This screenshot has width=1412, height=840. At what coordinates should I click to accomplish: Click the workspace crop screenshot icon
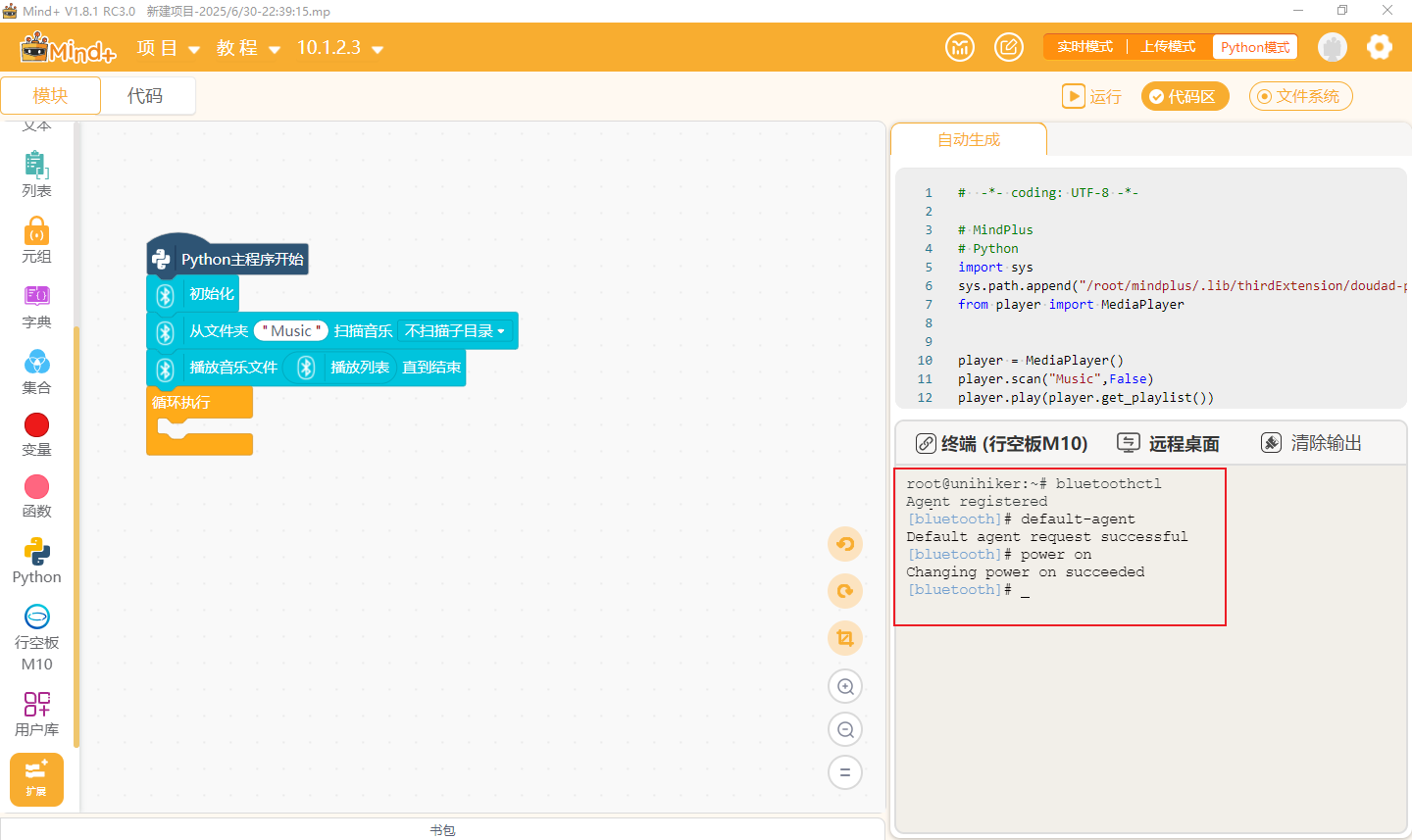pyautogui.click(x=845, y=638)
